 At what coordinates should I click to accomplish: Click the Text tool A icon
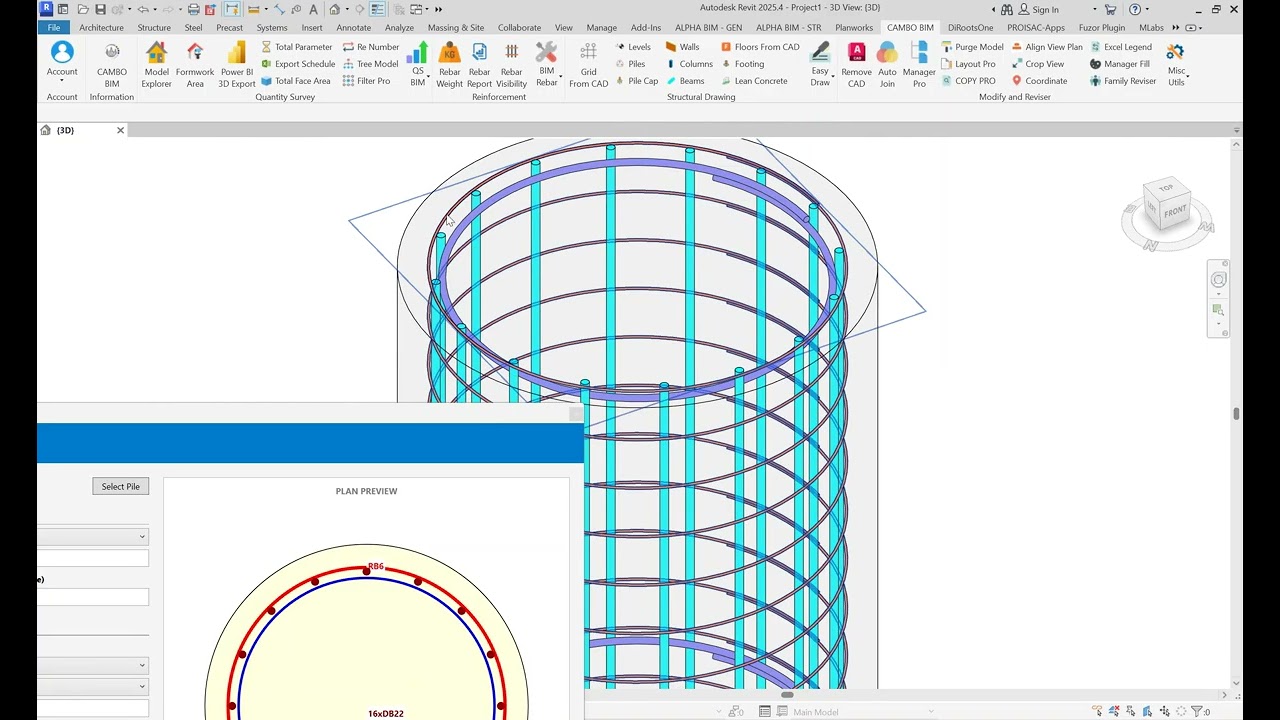click(313, 9)
